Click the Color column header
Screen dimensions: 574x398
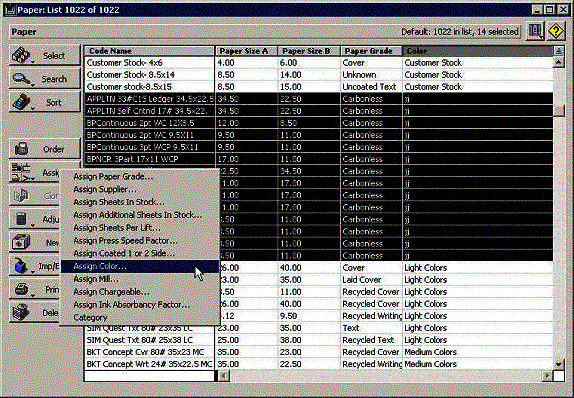(x=478, y=51)
